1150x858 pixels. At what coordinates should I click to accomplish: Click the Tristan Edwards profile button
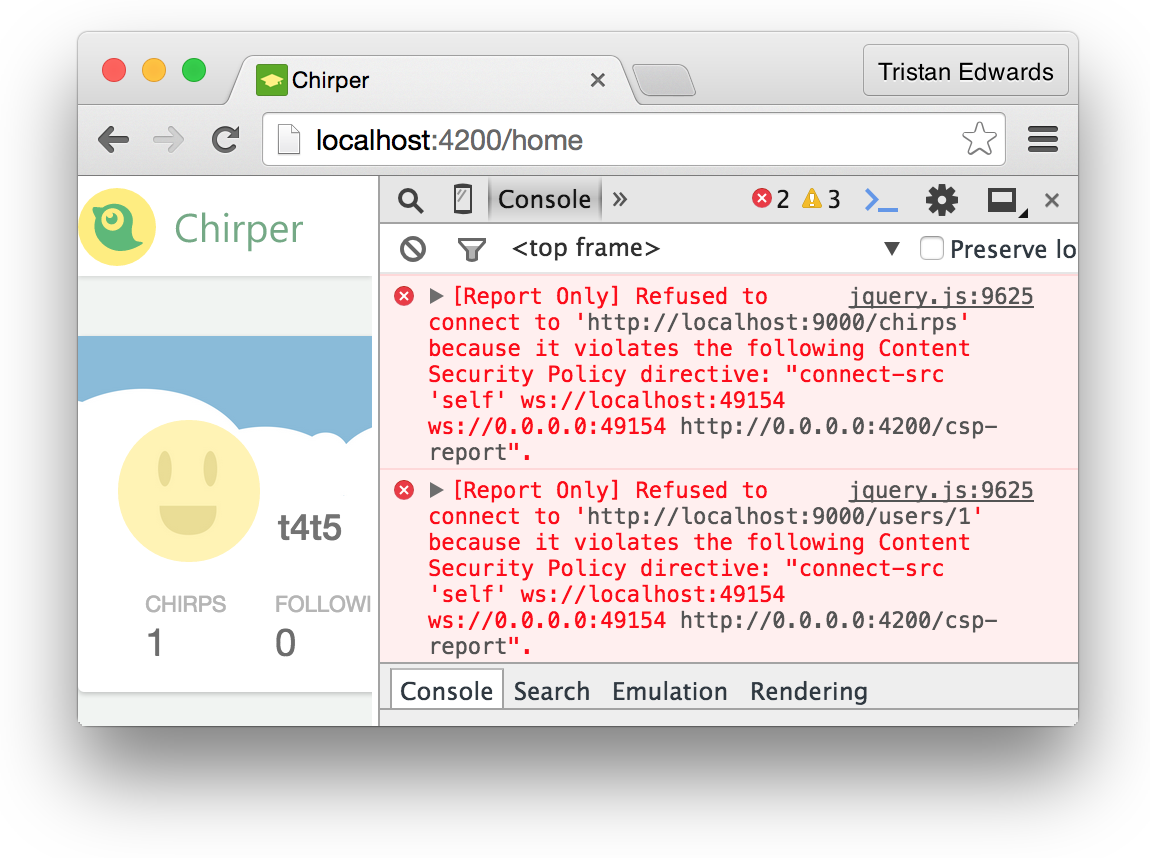965,72
